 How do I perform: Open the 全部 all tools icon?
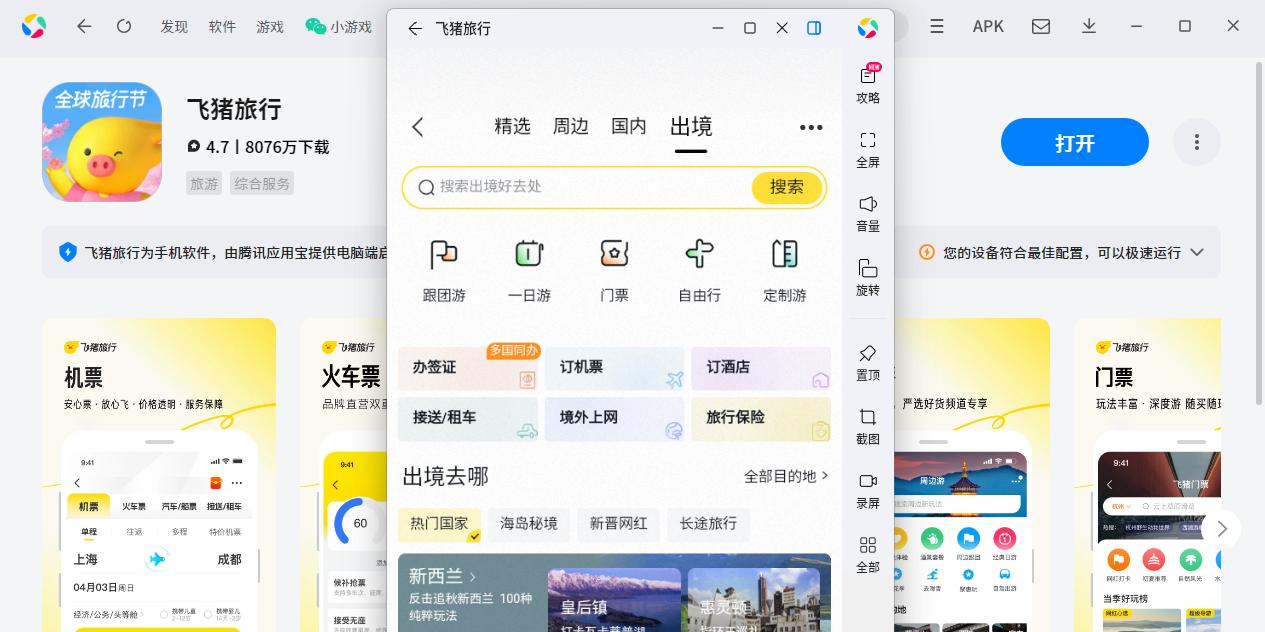868,554
